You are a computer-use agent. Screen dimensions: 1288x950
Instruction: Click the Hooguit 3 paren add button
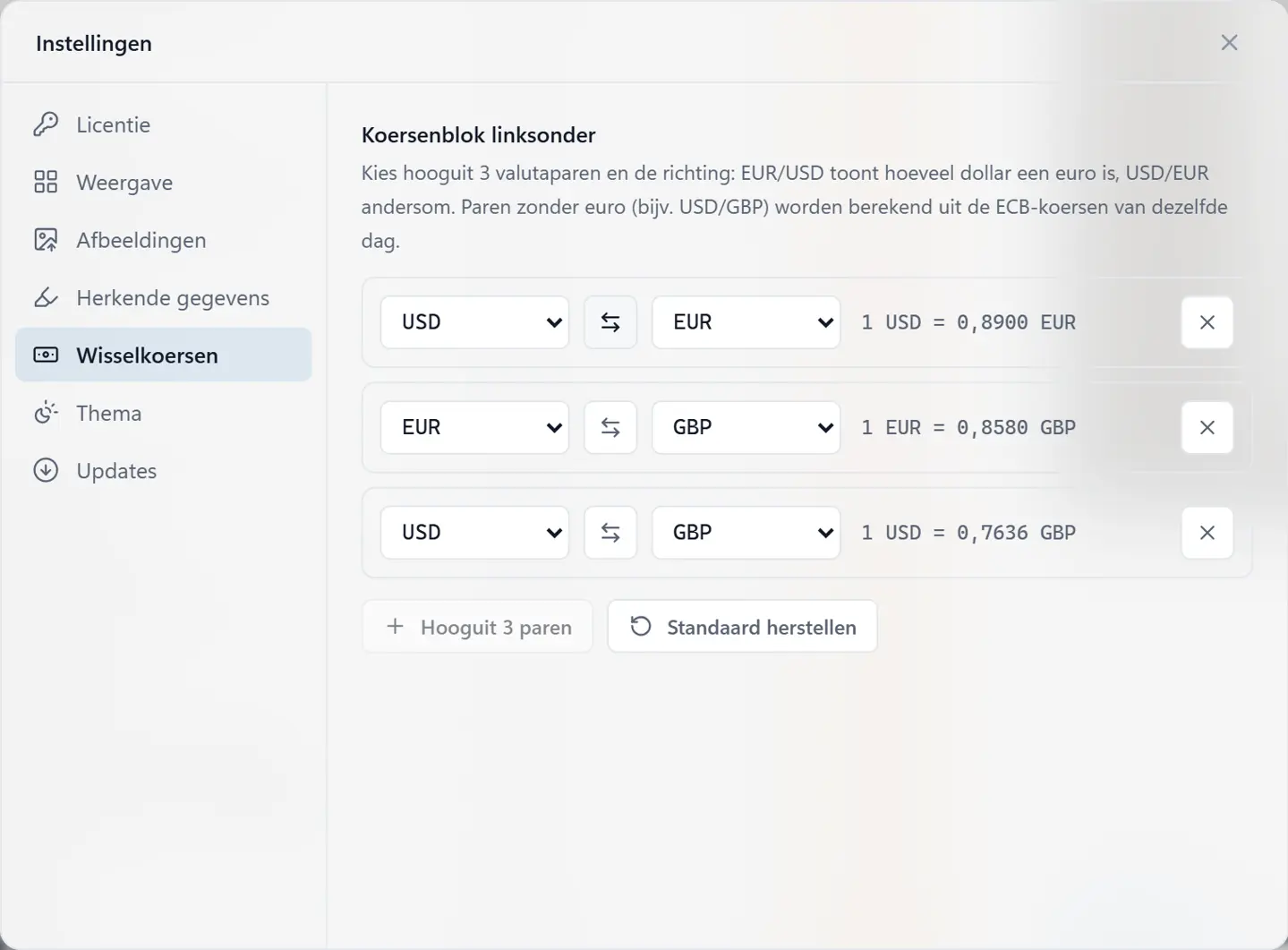point(477,627)
